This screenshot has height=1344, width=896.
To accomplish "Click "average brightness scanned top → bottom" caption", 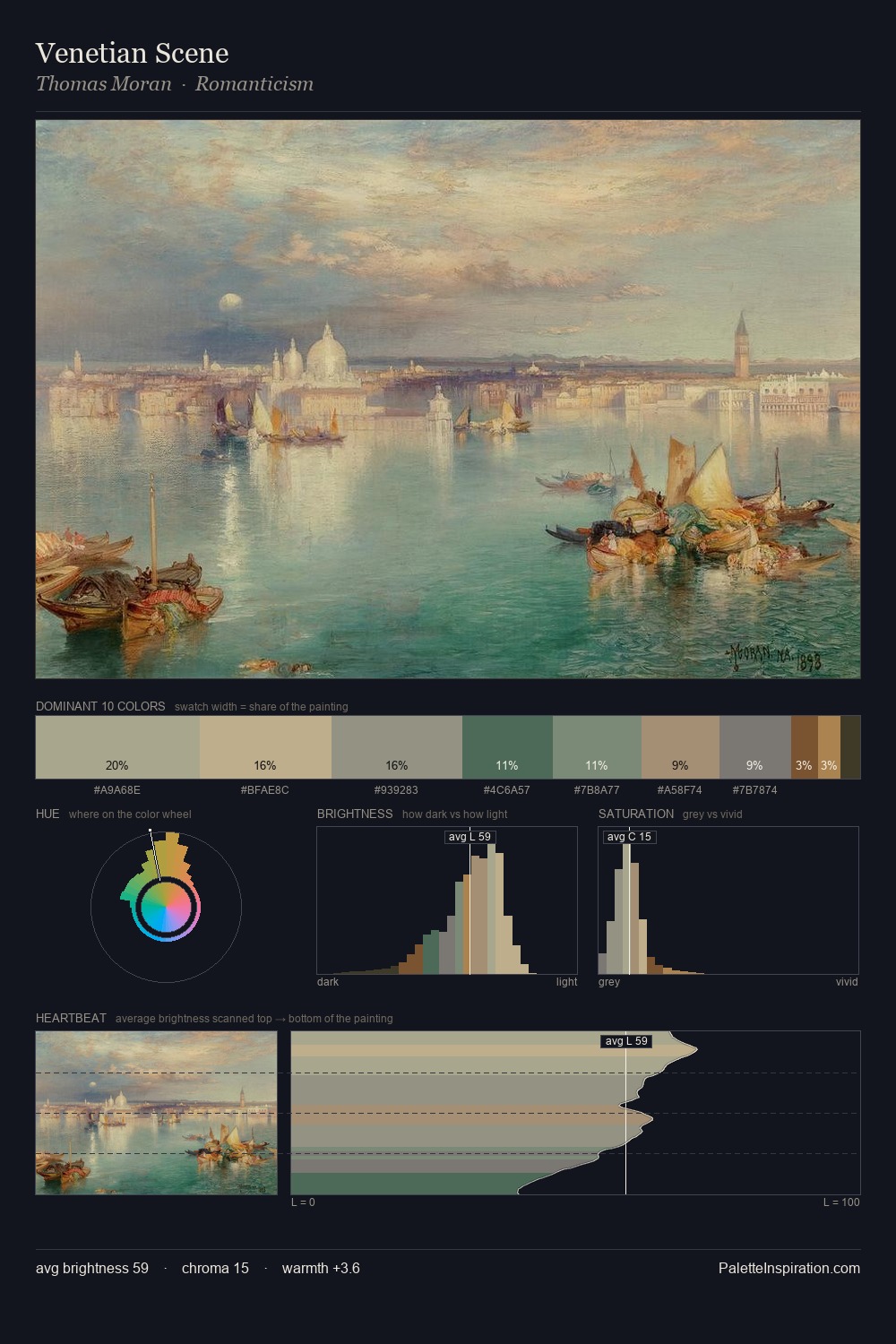I will coord(254,1019).
